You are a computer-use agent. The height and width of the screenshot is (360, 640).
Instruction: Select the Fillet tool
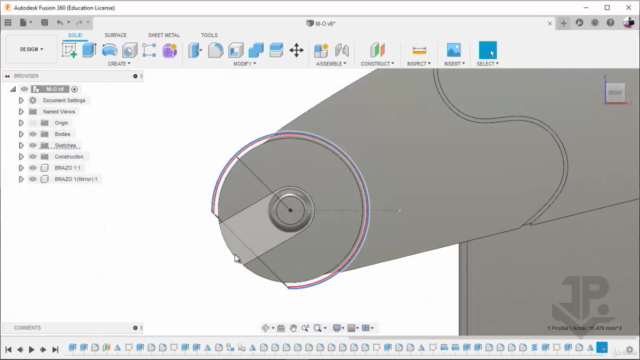(x=215, y=50)
